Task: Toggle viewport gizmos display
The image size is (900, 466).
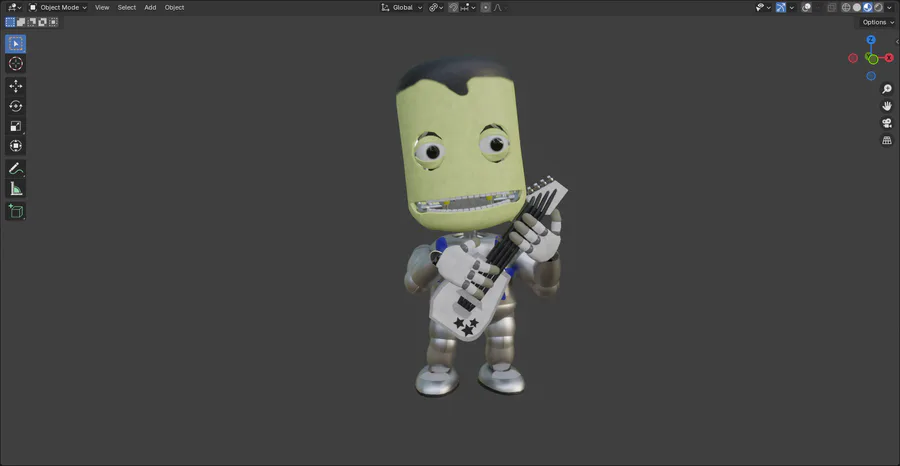Action: 781,7
